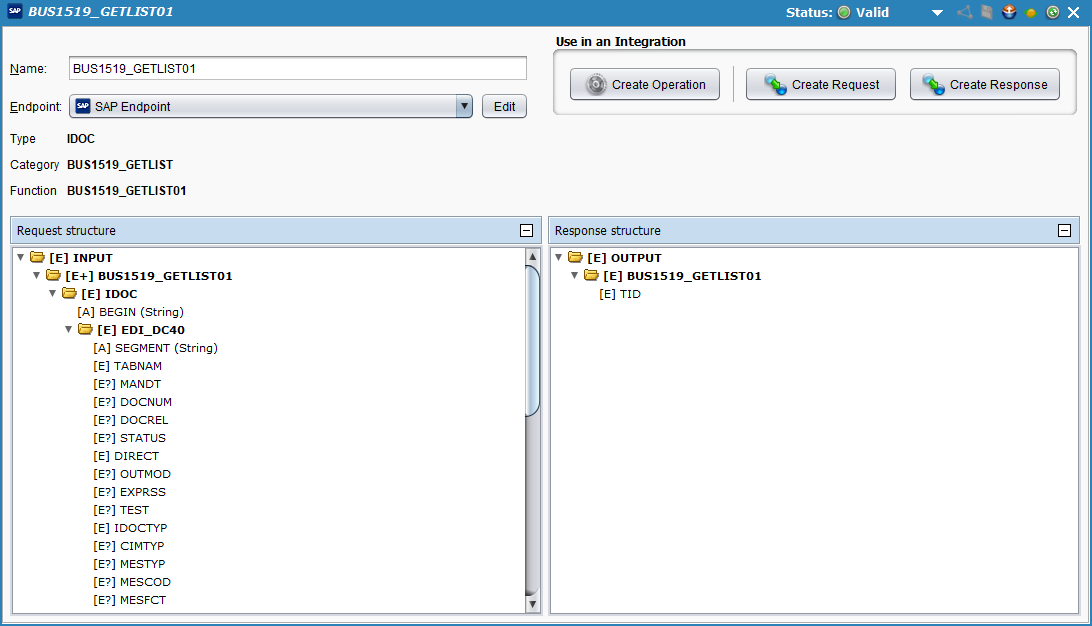Collapse the OUTPUT tree node
The image size is (1092, 626).
click(559, 258)
